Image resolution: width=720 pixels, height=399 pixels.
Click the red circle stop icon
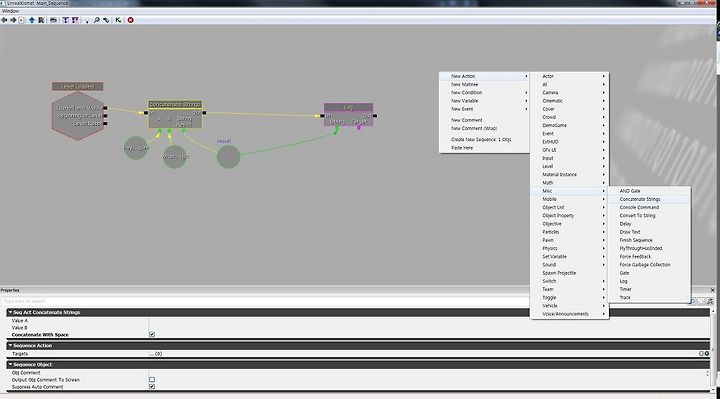130,20
